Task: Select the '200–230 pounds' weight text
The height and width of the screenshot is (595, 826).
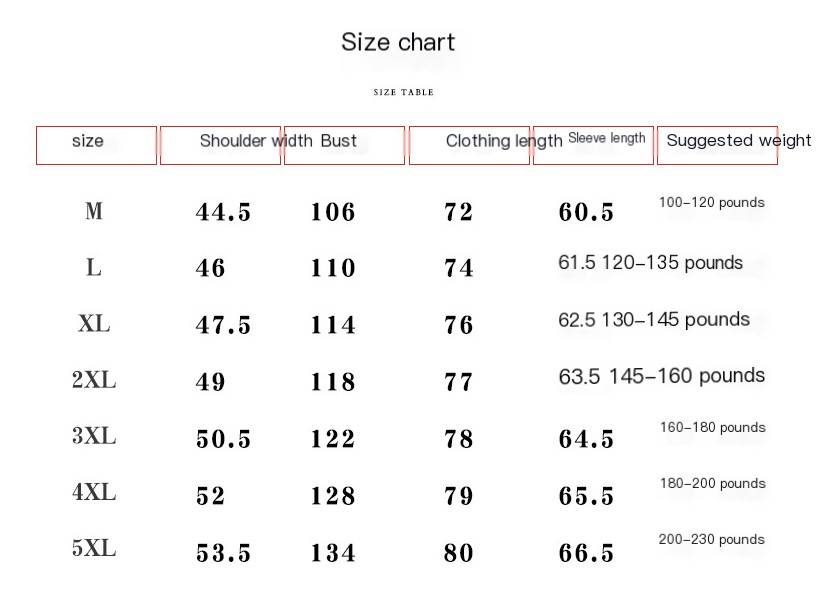Action: (712, 539)
